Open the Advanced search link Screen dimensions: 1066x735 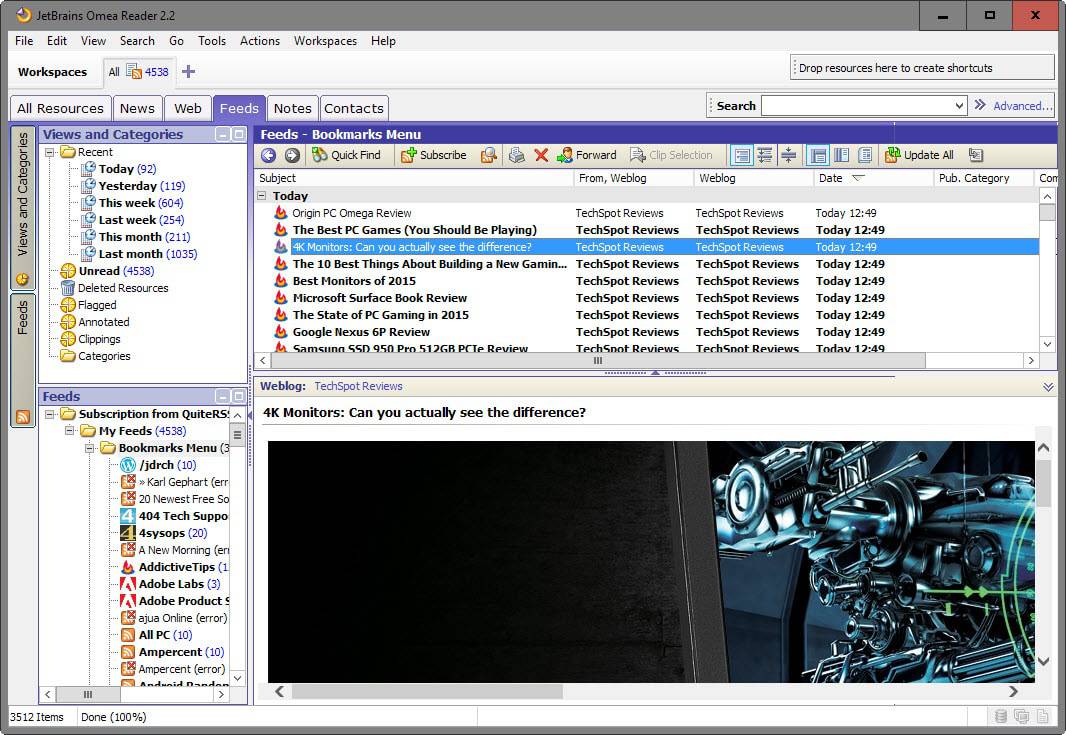(1022, 106)
